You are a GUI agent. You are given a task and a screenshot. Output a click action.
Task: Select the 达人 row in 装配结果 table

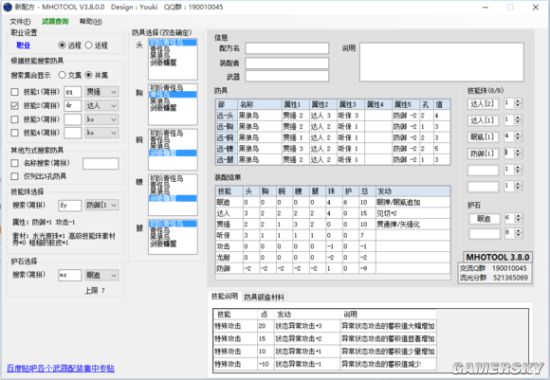tap(333, 213)
